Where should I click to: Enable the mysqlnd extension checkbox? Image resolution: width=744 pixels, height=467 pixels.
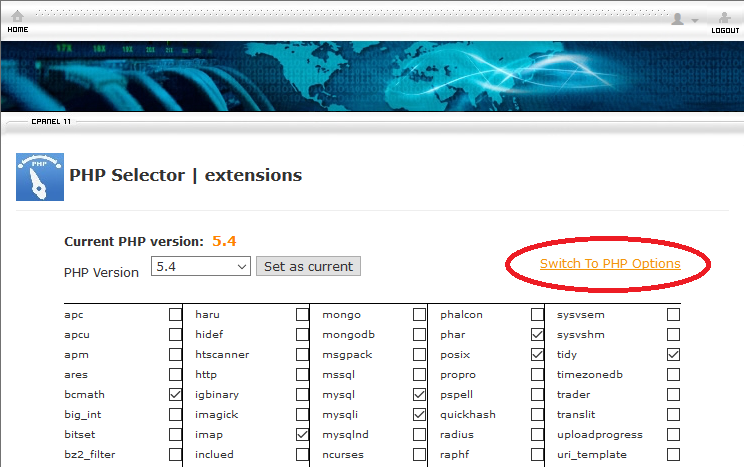pyautogui.click(x=419, y=434)
